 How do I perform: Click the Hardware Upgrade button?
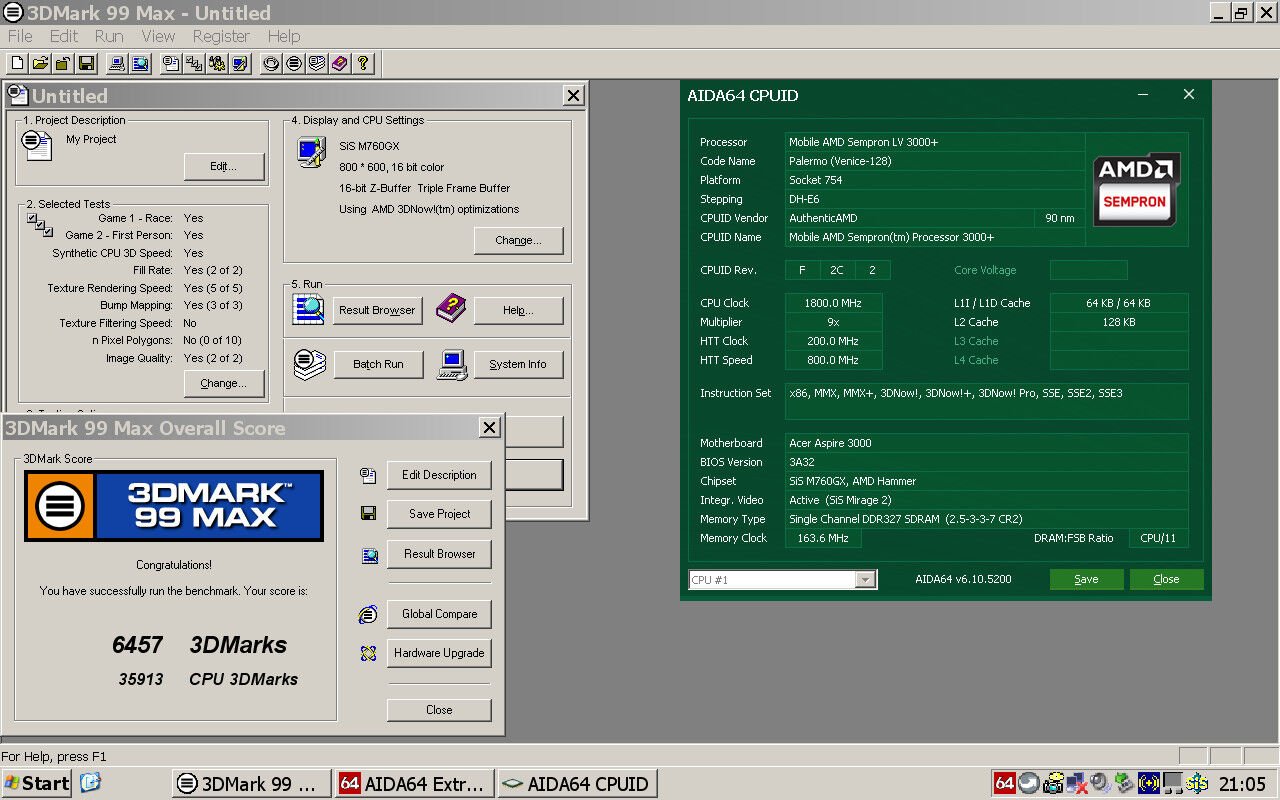click(439, 653)
